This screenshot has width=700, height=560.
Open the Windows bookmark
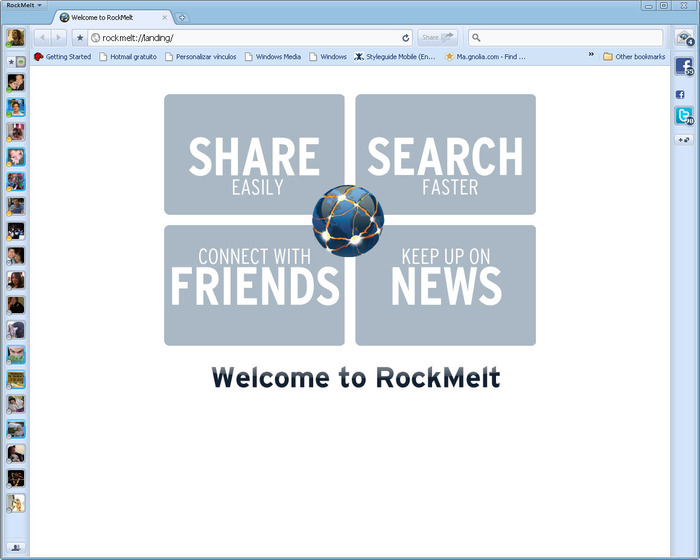pos(328,57)
